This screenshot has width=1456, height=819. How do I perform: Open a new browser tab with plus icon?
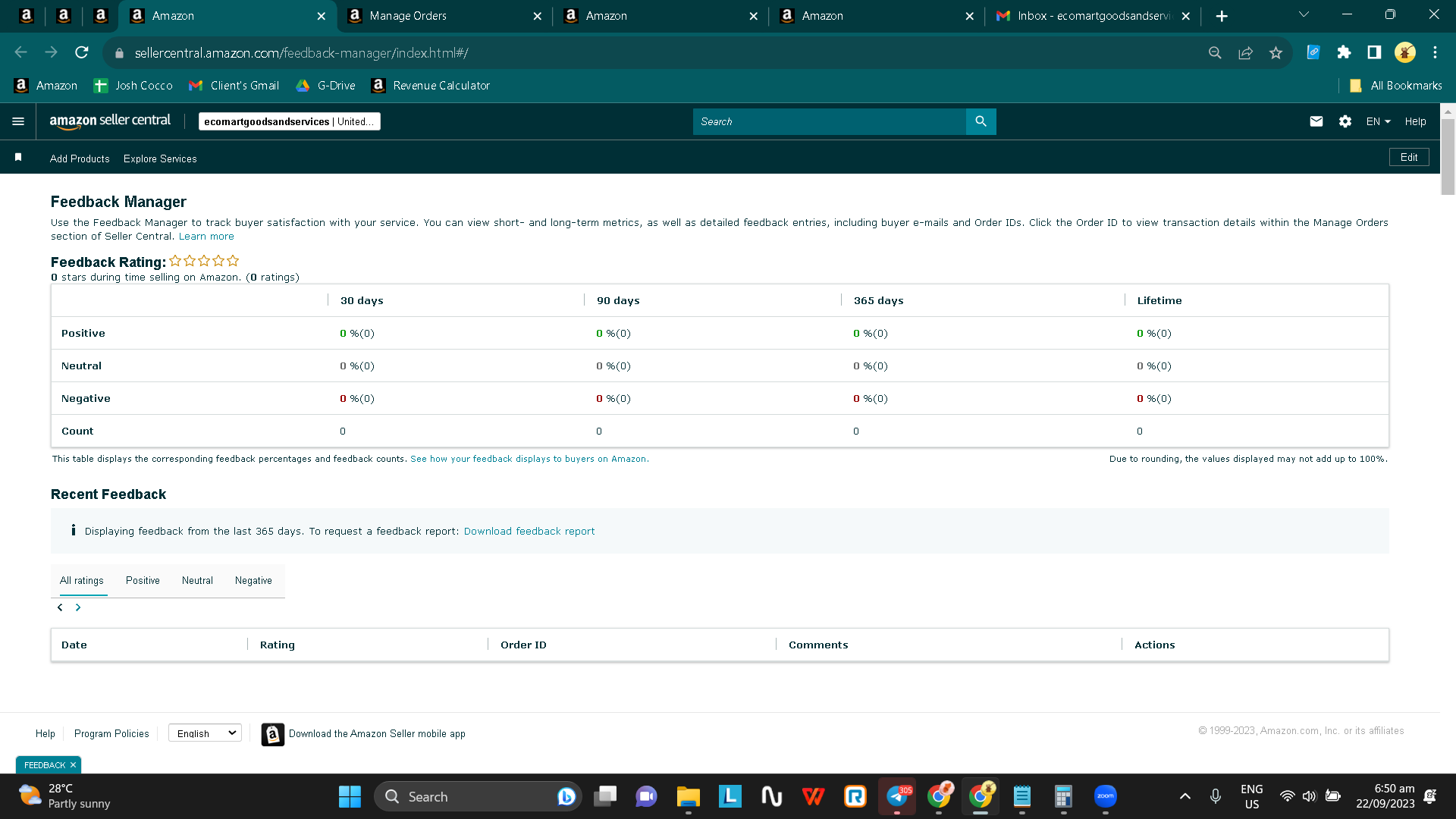pyautogui.click(x=1222, y=16)
